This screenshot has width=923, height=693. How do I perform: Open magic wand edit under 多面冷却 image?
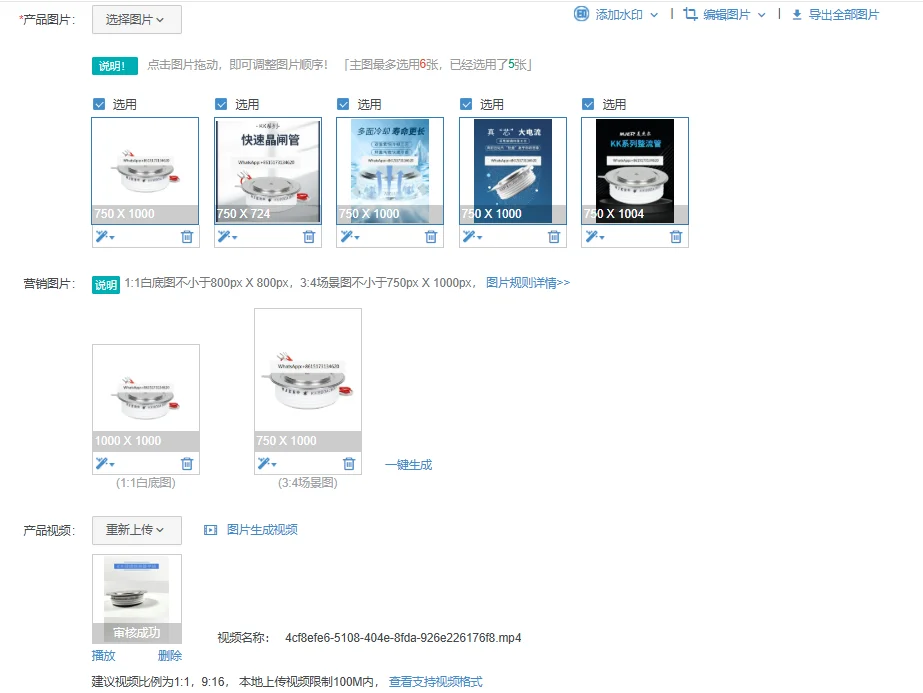coord(350,237)
